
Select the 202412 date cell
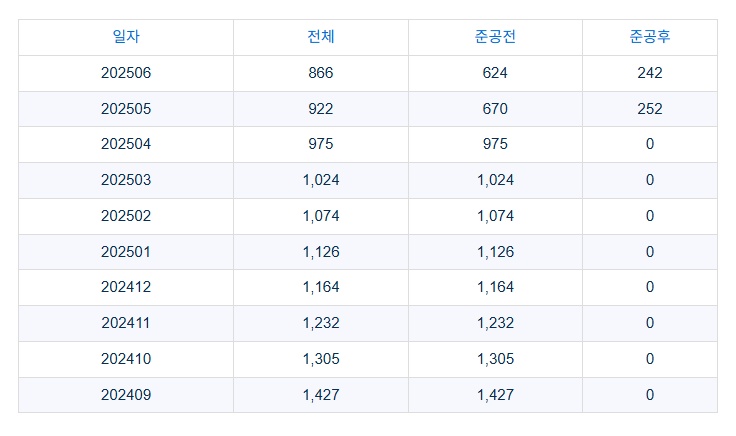tap(126, 287)
